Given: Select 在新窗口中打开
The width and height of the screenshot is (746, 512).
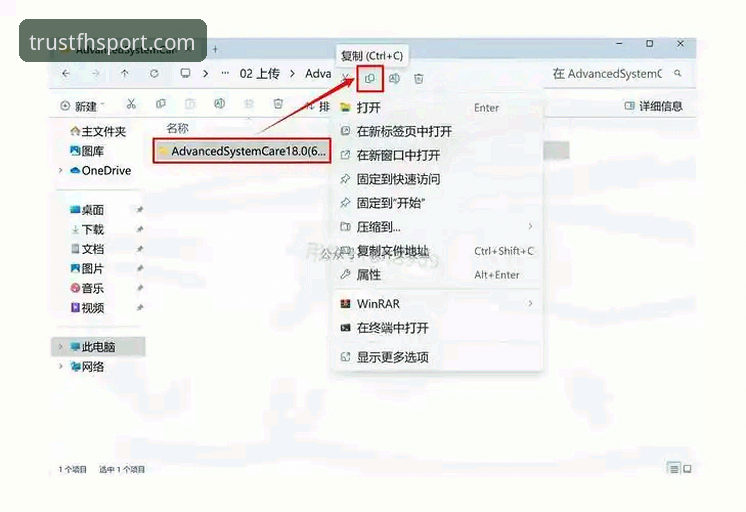Looking at the screenshot, I should [x=437, y=155].
